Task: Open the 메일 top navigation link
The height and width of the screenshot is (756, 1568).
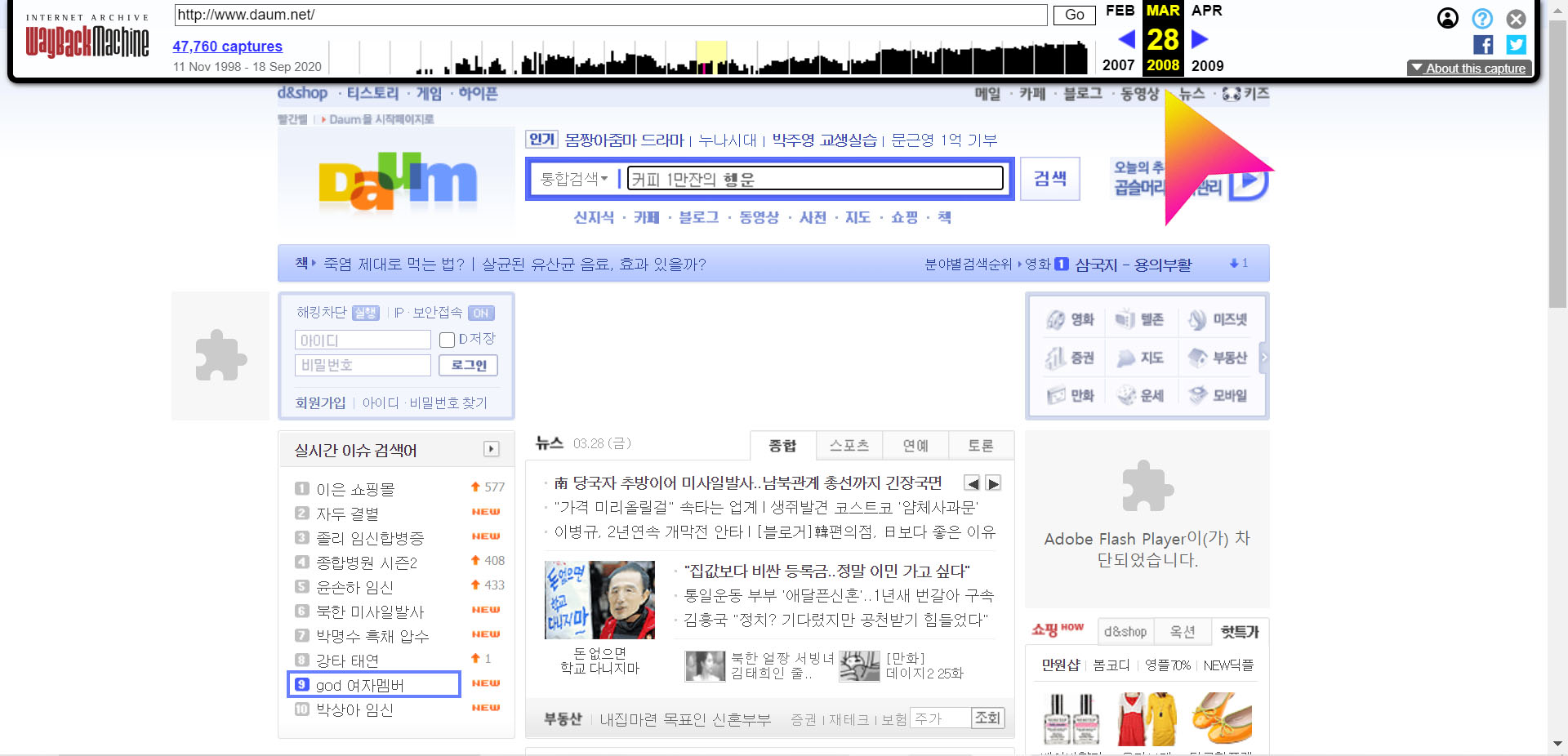Action: (x=987, y=94)
